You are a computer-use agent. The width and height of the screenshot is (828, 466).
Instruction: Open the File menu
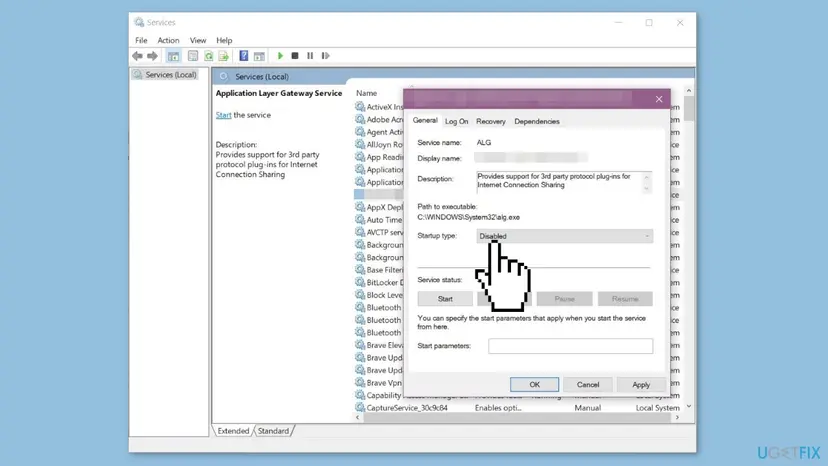pyautogui.click(x=141, y=40)
